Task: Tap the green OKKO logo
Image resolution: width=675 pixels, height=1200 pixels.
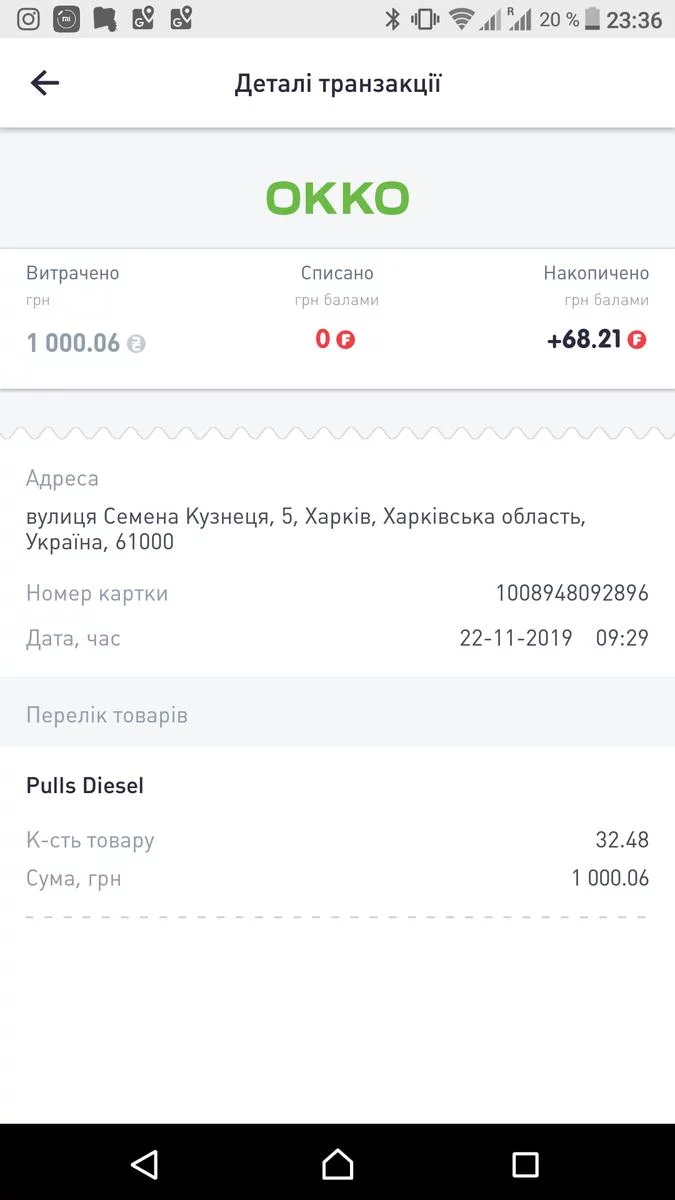Action: (337, 198)
